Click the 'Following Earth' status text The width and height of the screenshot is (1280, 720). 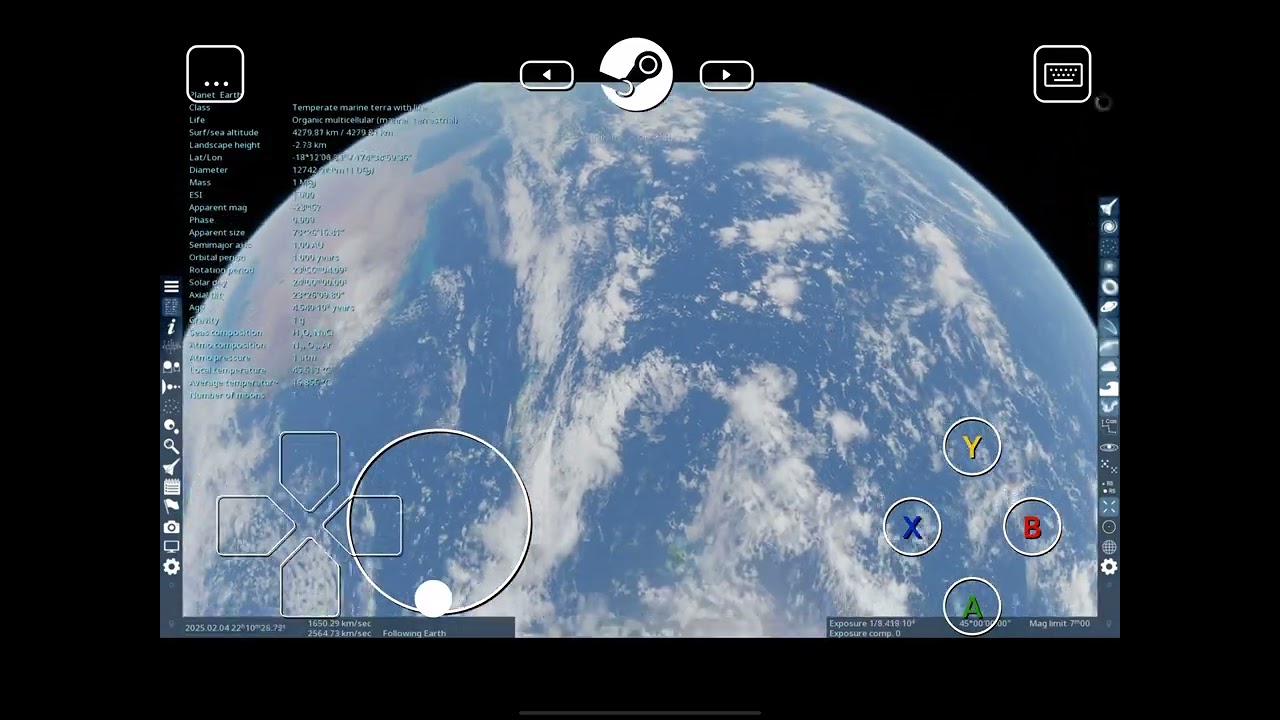(414, 633)
